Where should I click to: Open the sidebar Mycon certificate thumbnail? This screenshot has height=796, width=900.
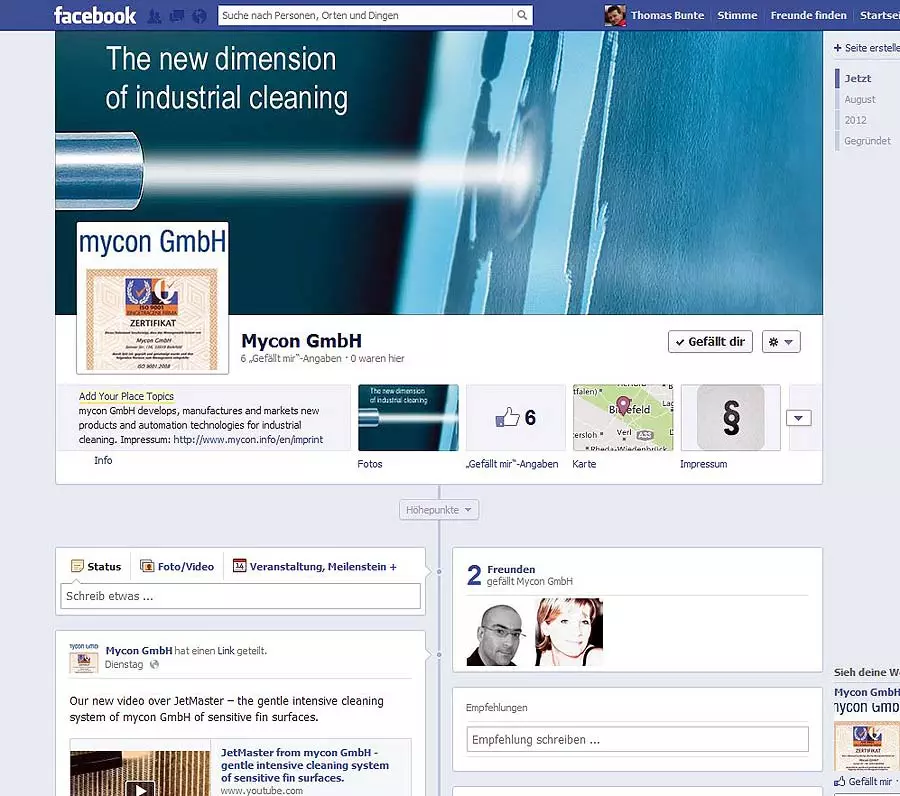[x=867, y=746]
